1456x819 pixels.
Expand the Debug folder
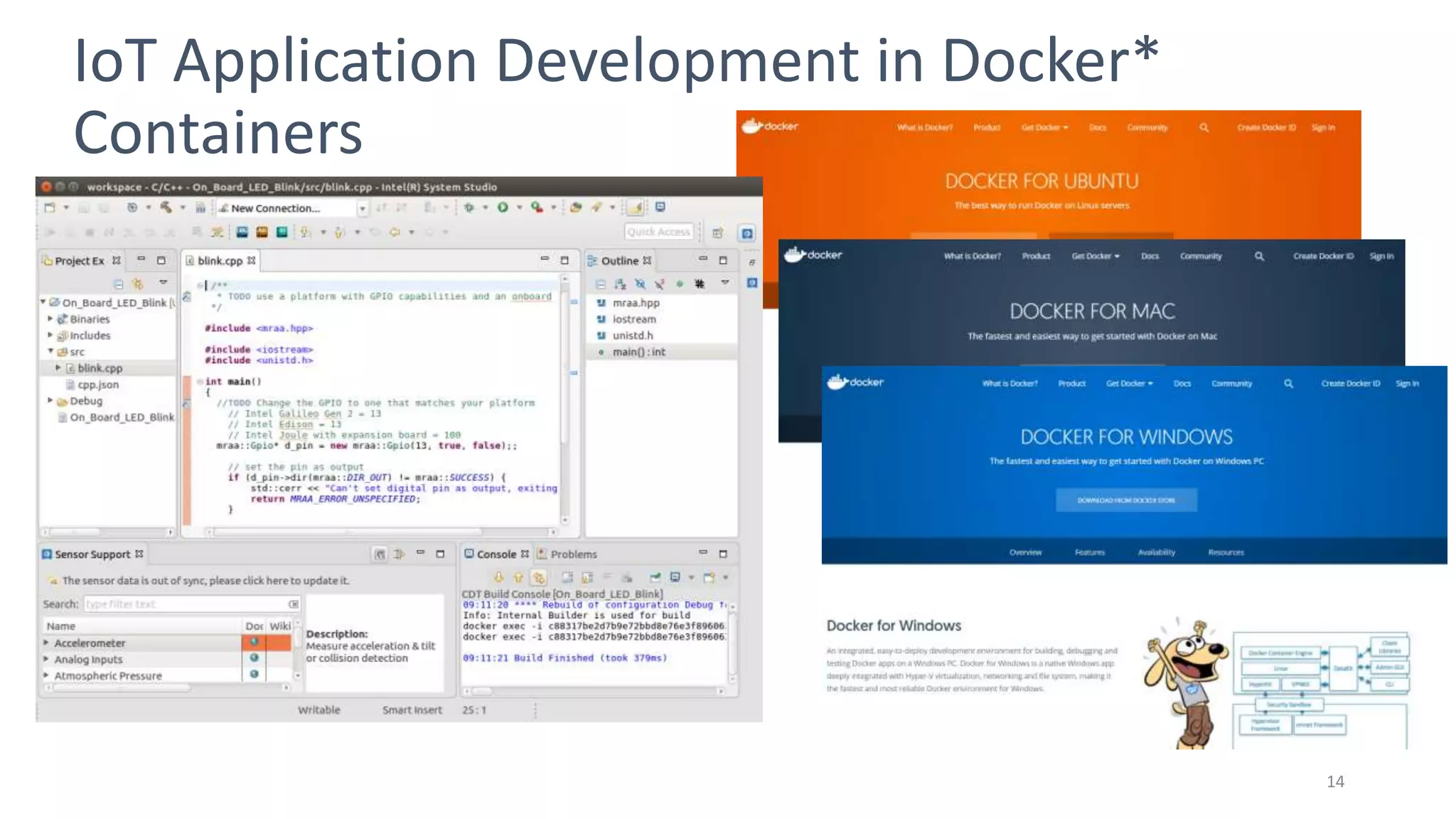[50, 400]
